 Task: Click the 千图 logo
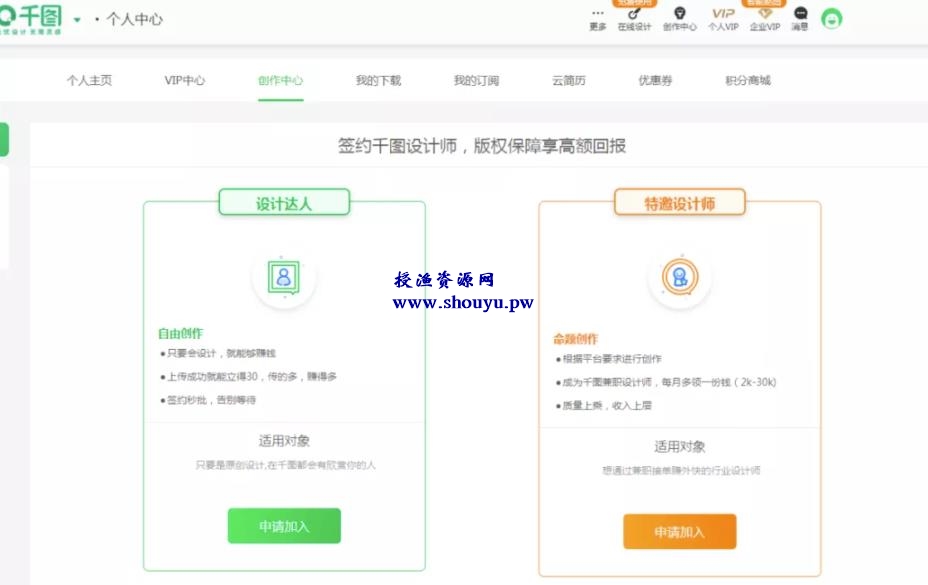pyautogui.click(x=31, y=19)
